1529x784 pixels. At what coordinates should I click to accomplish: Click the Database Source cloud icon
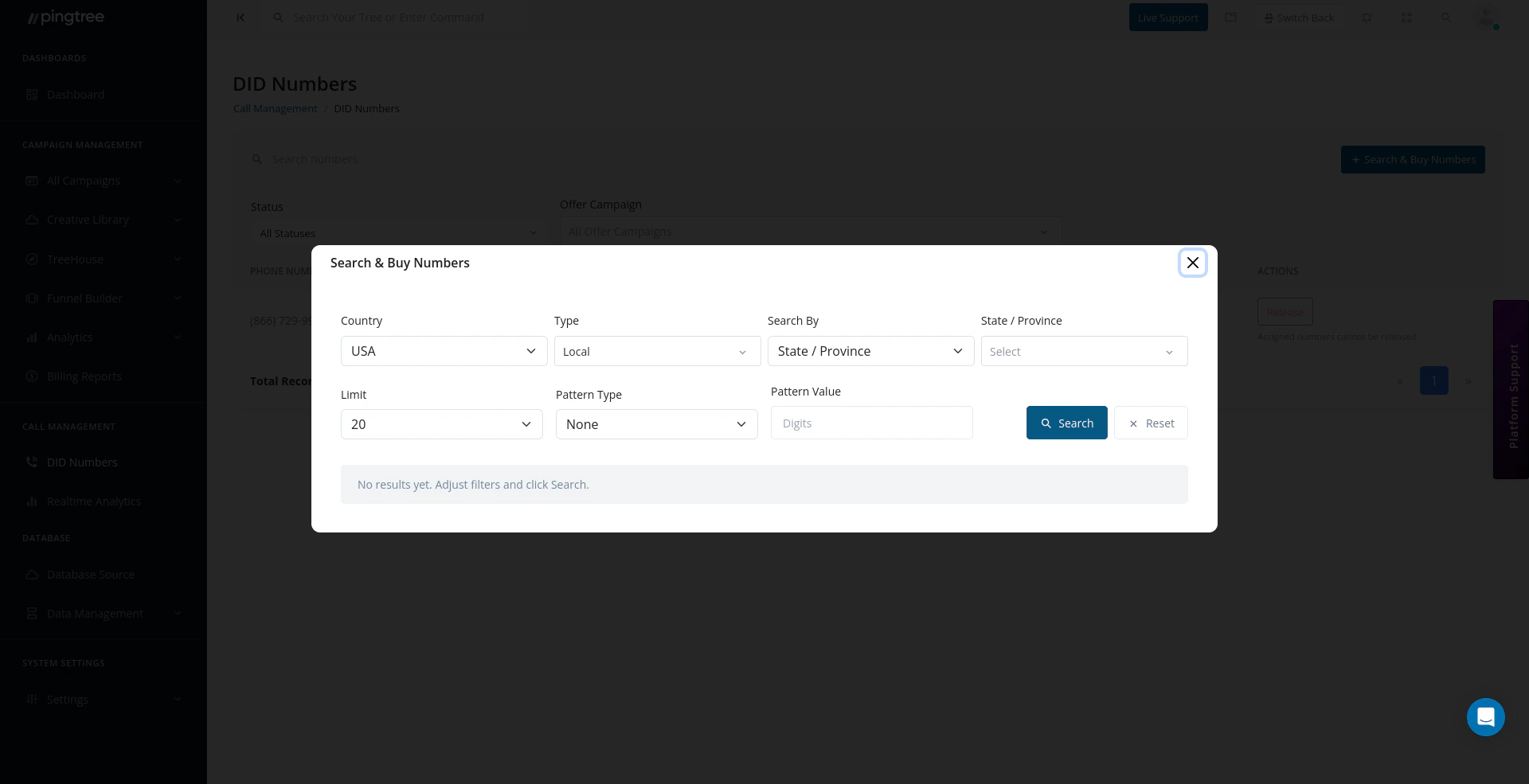coord(32,574)
